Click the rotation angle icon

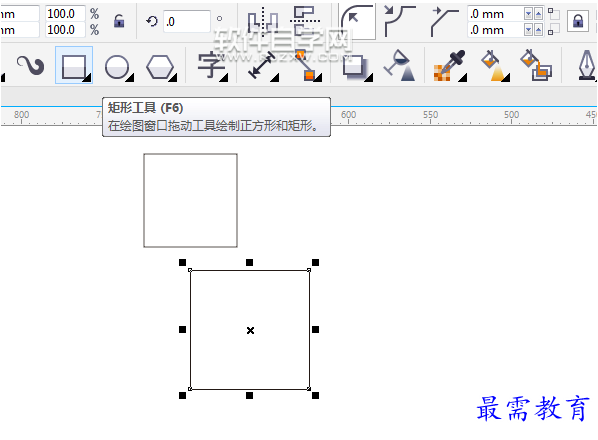point(152,21)
